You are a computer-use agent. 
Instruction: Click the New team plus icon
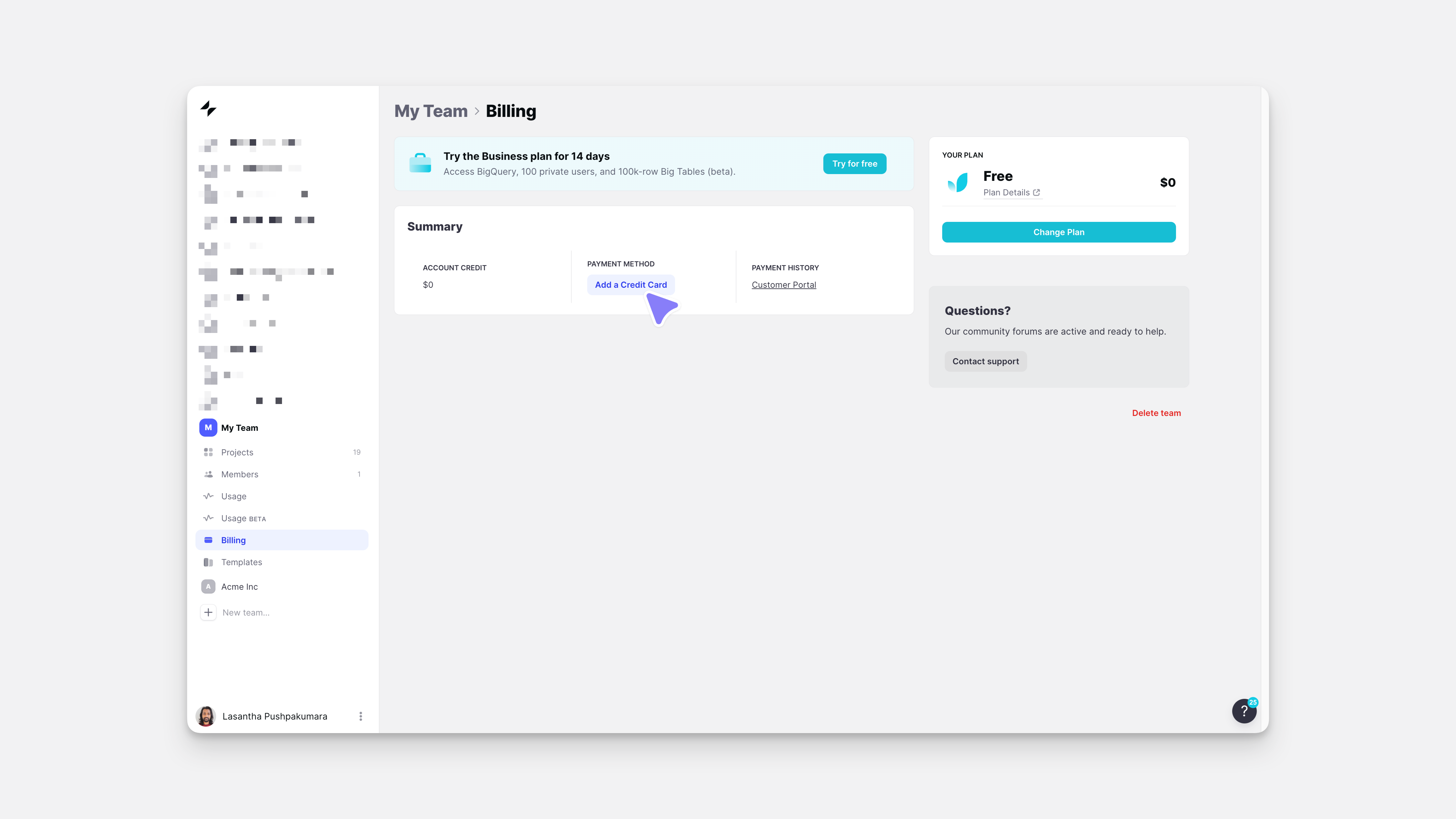pyautogui.click(x=208, y=612)
